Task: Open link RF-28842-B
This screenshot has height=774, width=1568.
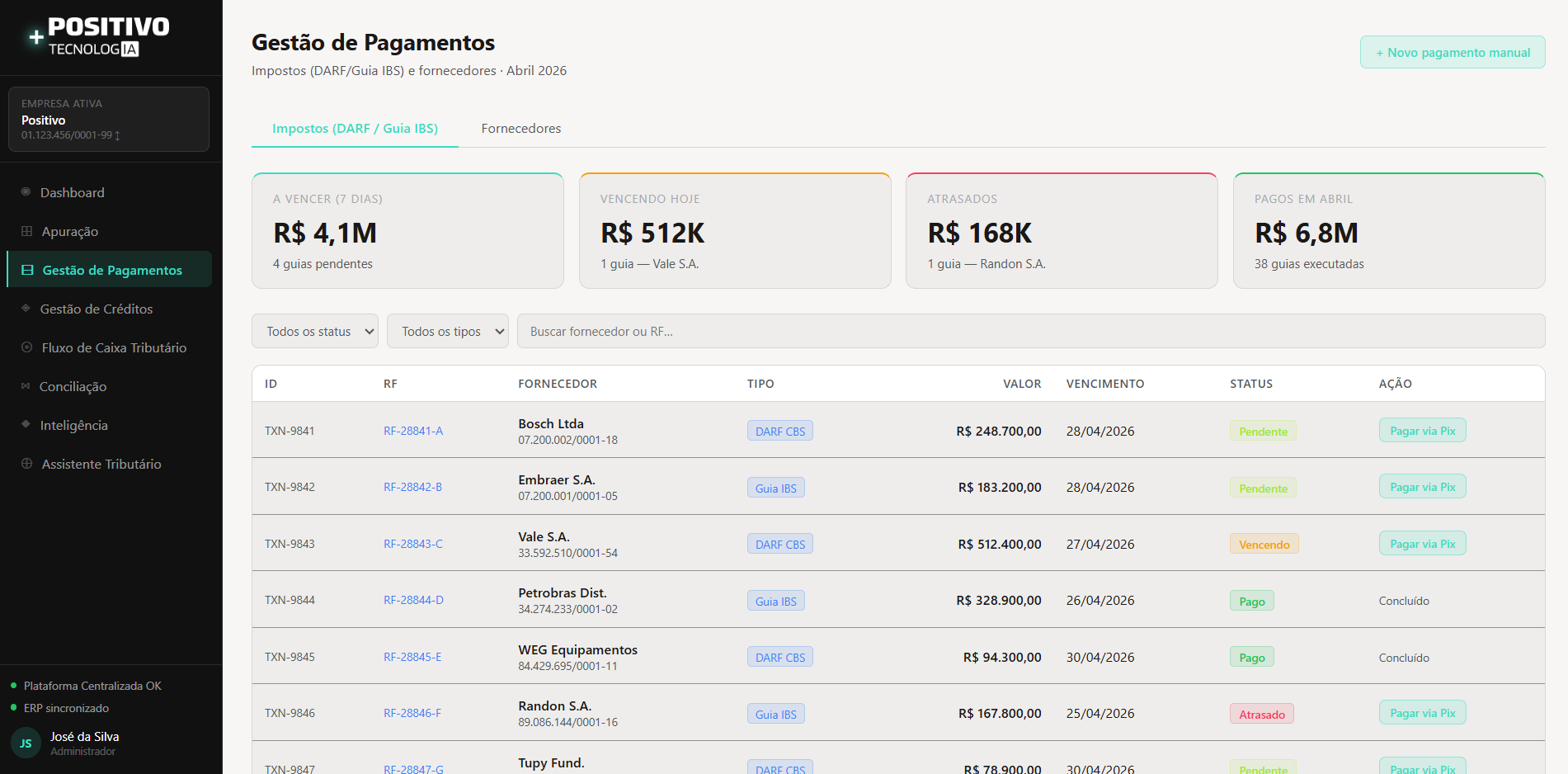Action: (412, 487)
